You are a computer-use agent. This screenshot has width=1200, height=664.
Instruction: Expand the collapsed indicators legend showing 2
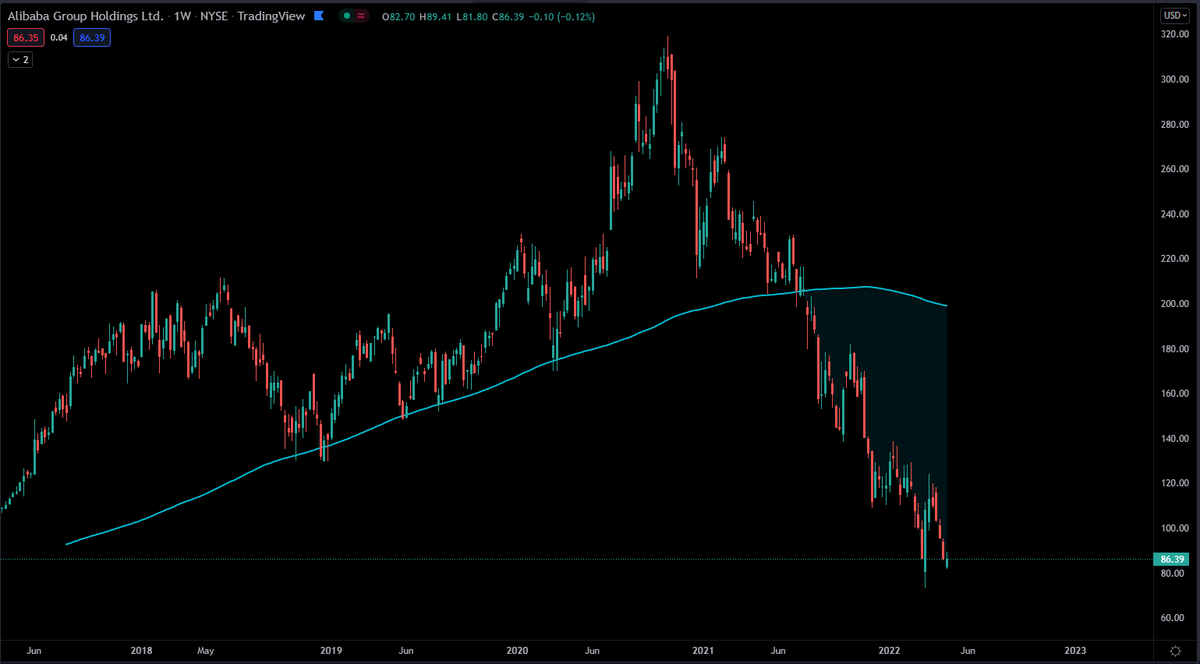21,60
